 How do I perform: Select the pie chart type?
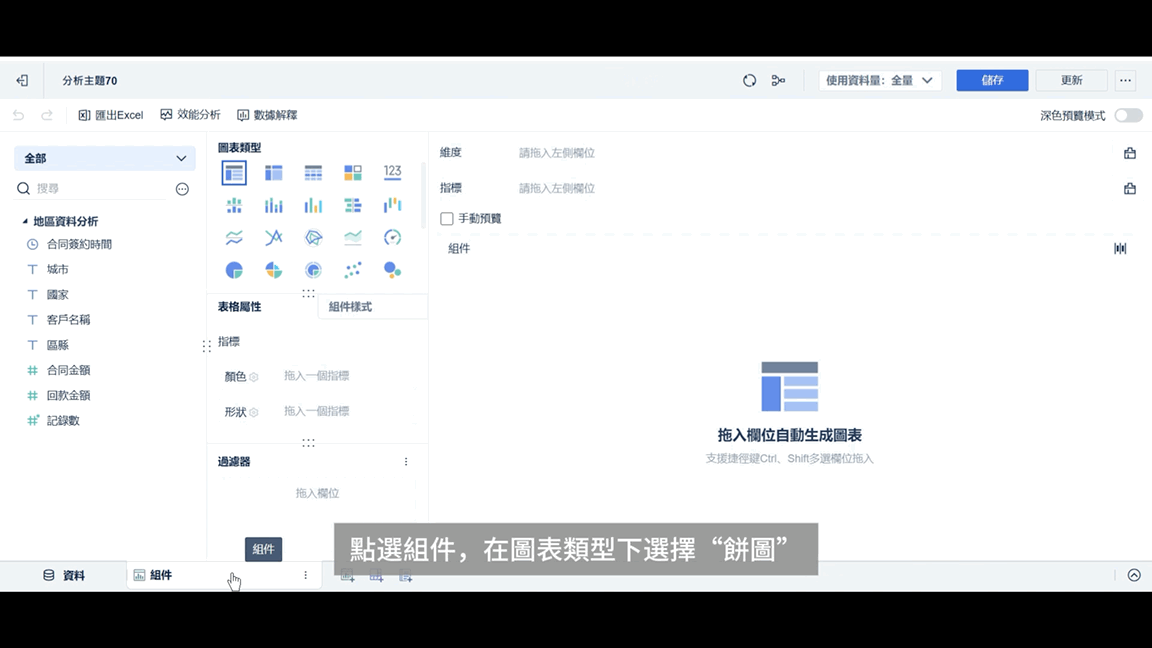coord(234,270)
